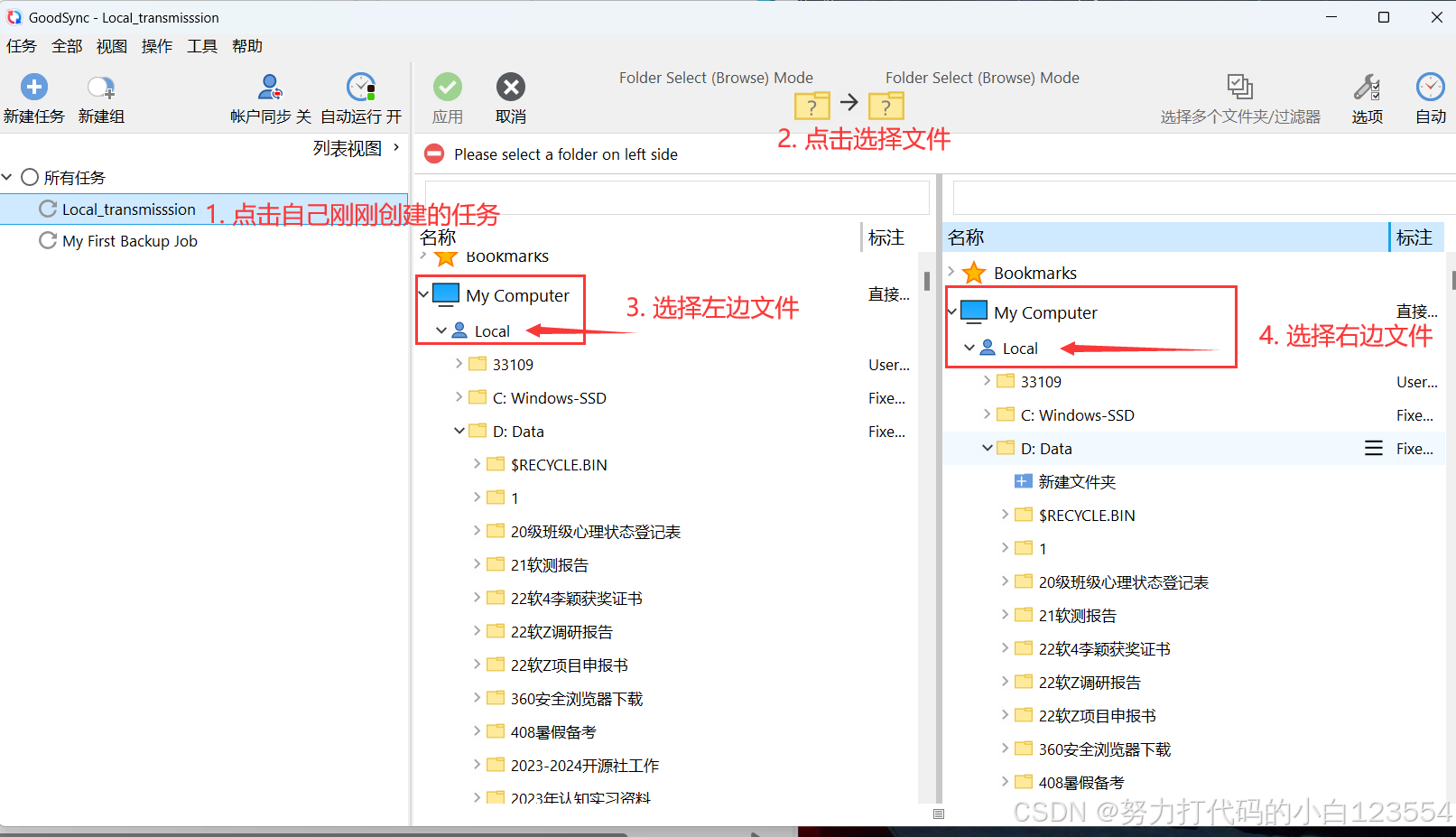Select left pane 20级班级心理状态登记表 folder

click(595, 532)
